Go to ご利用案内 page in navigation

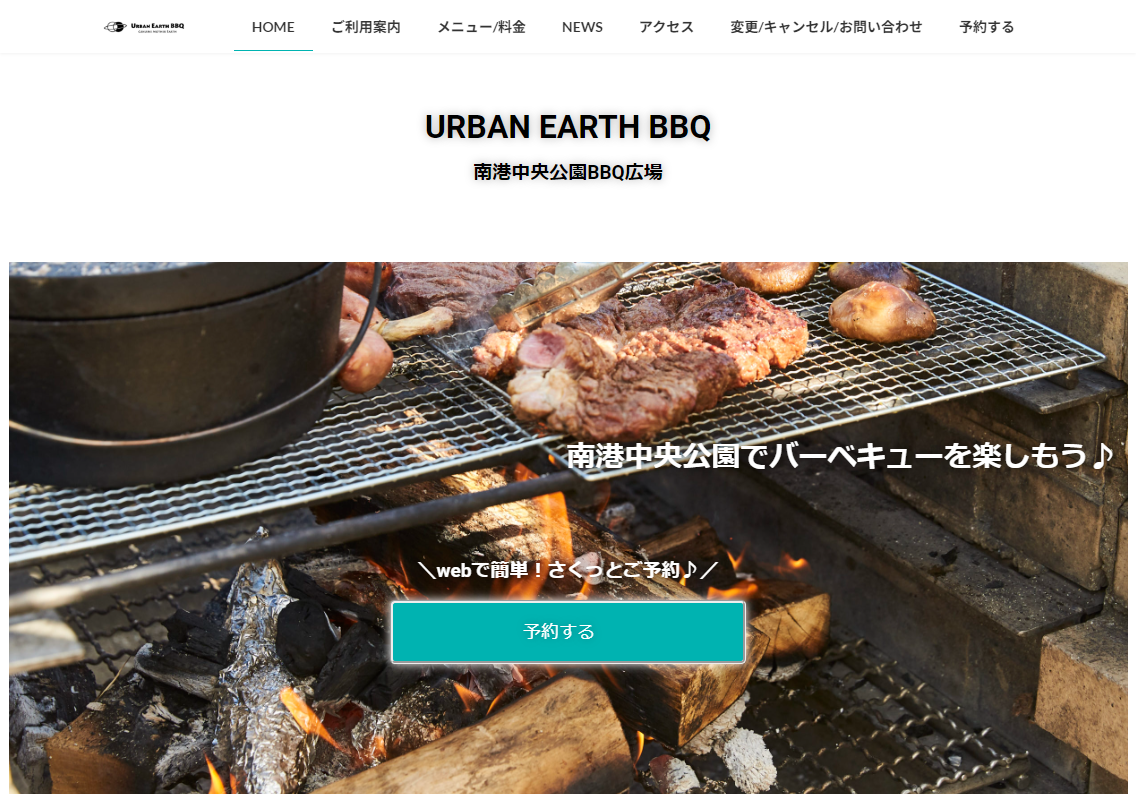coord(366,27)
